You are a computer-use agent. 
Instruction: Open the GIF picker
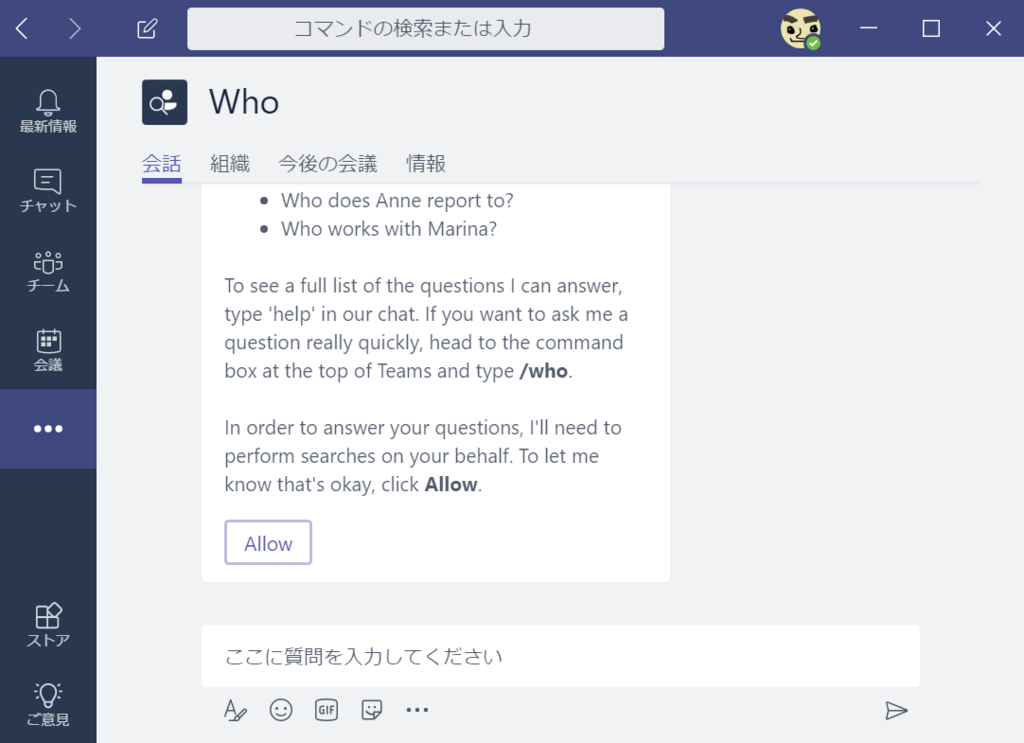click(x=327, y=710)
